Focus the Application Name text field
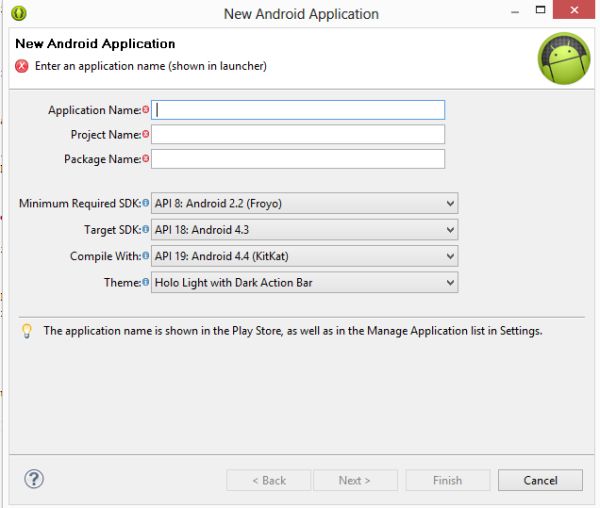Image resolution: width=600 pixels, height=508 pixels. coord(298,110)
